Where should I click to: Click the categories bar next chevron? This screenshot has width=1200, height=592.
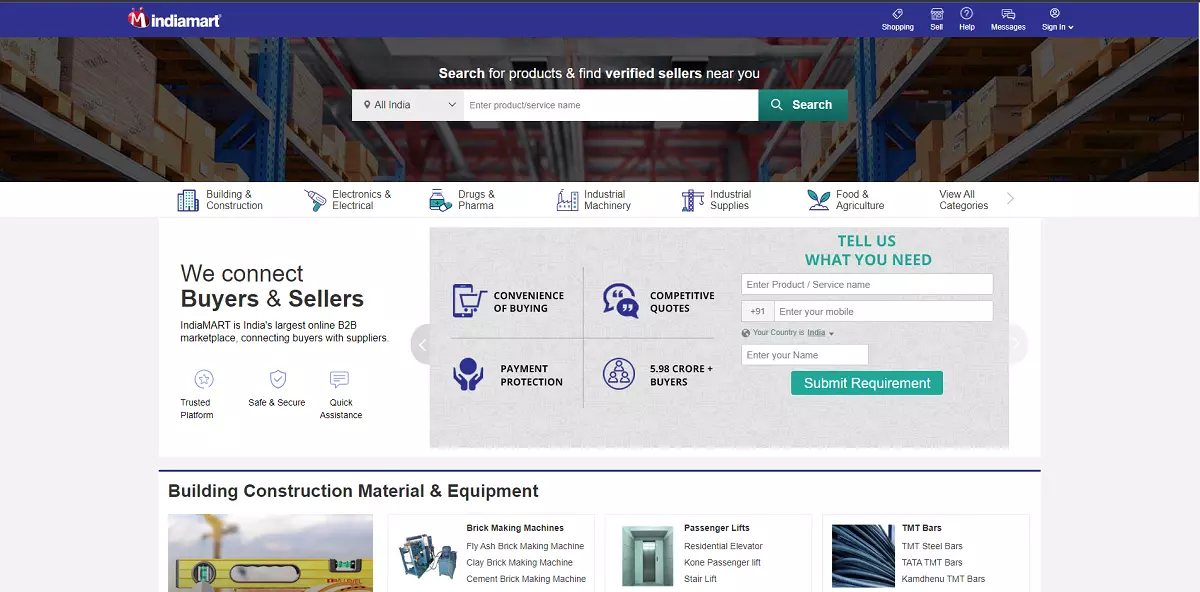(x=1010, y=199)
